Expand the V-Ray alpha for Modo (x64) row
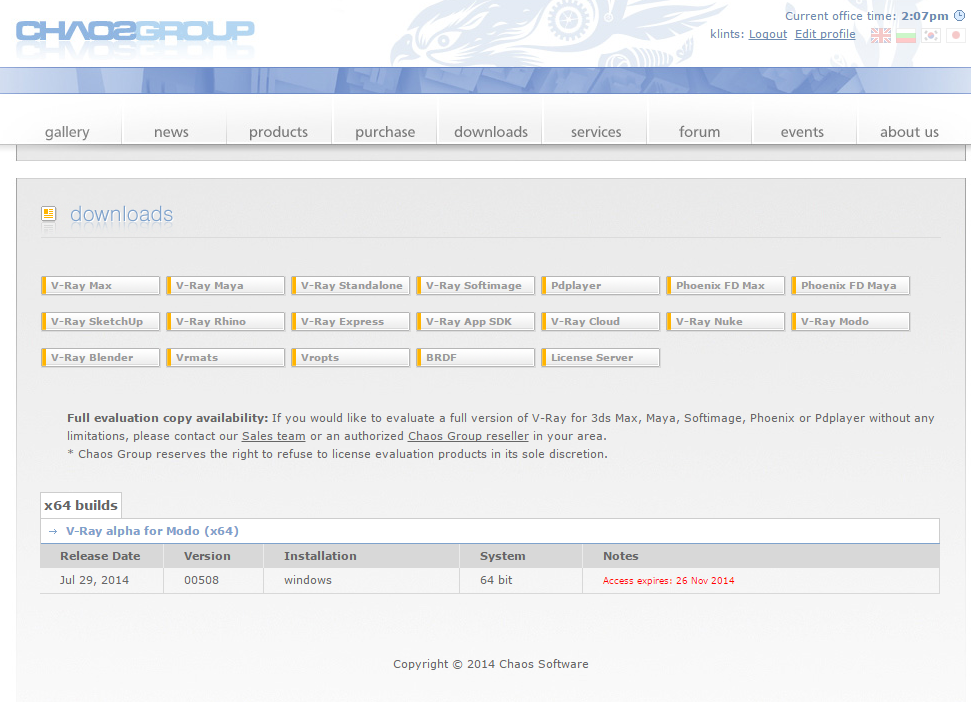The height and width of the screenshot is (702, 971). [490, 531]
